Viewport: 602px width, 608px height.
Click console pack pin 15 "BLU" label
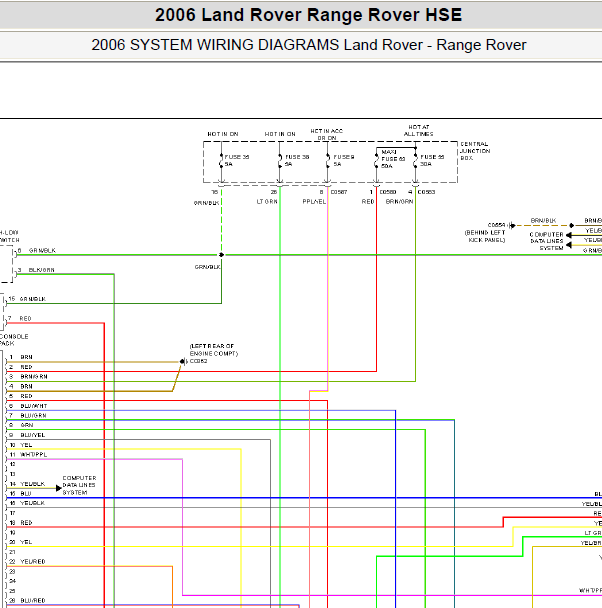(26, 494)
